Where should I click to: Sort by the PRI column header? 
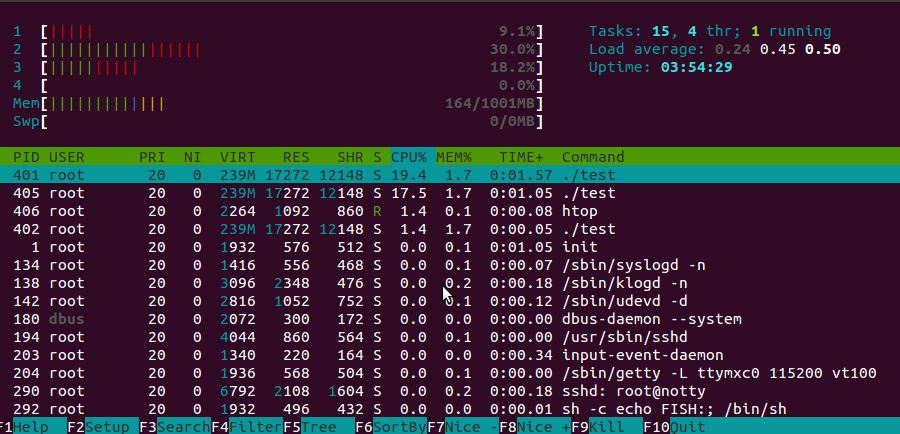[152, 157]
